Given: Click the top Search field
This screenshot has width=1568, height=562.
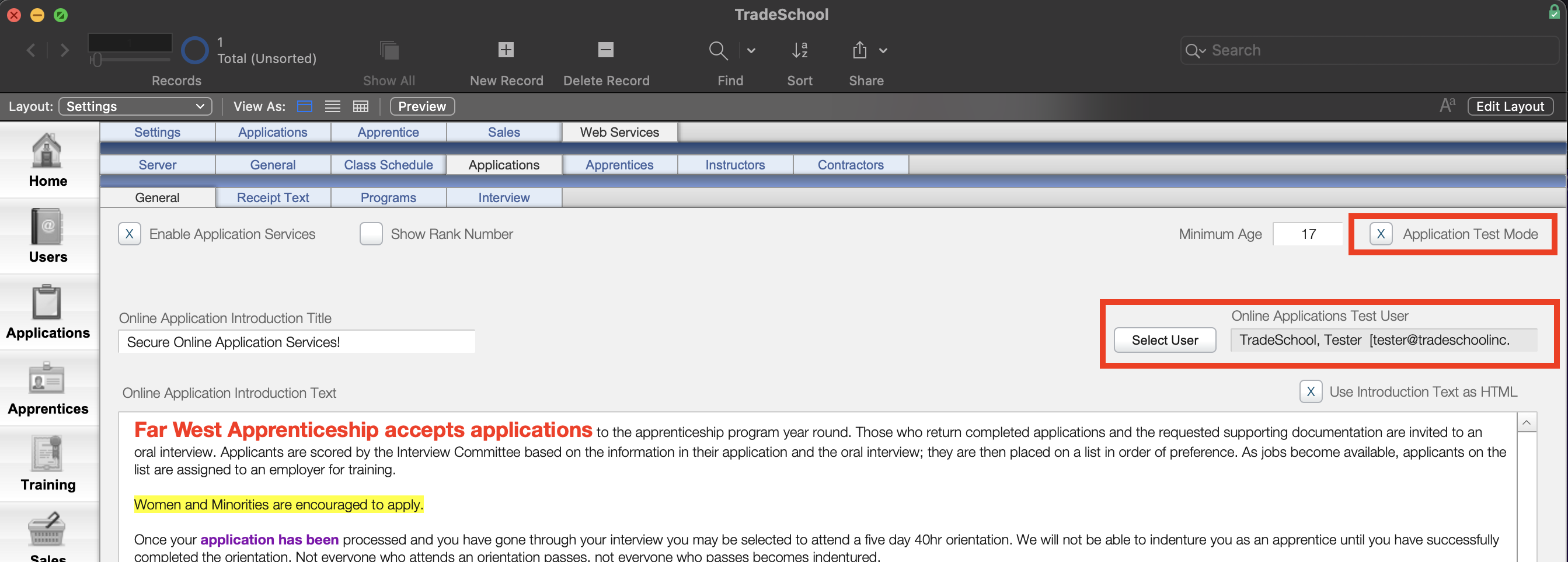Looking at the screenshot, I should point(1369,51).
